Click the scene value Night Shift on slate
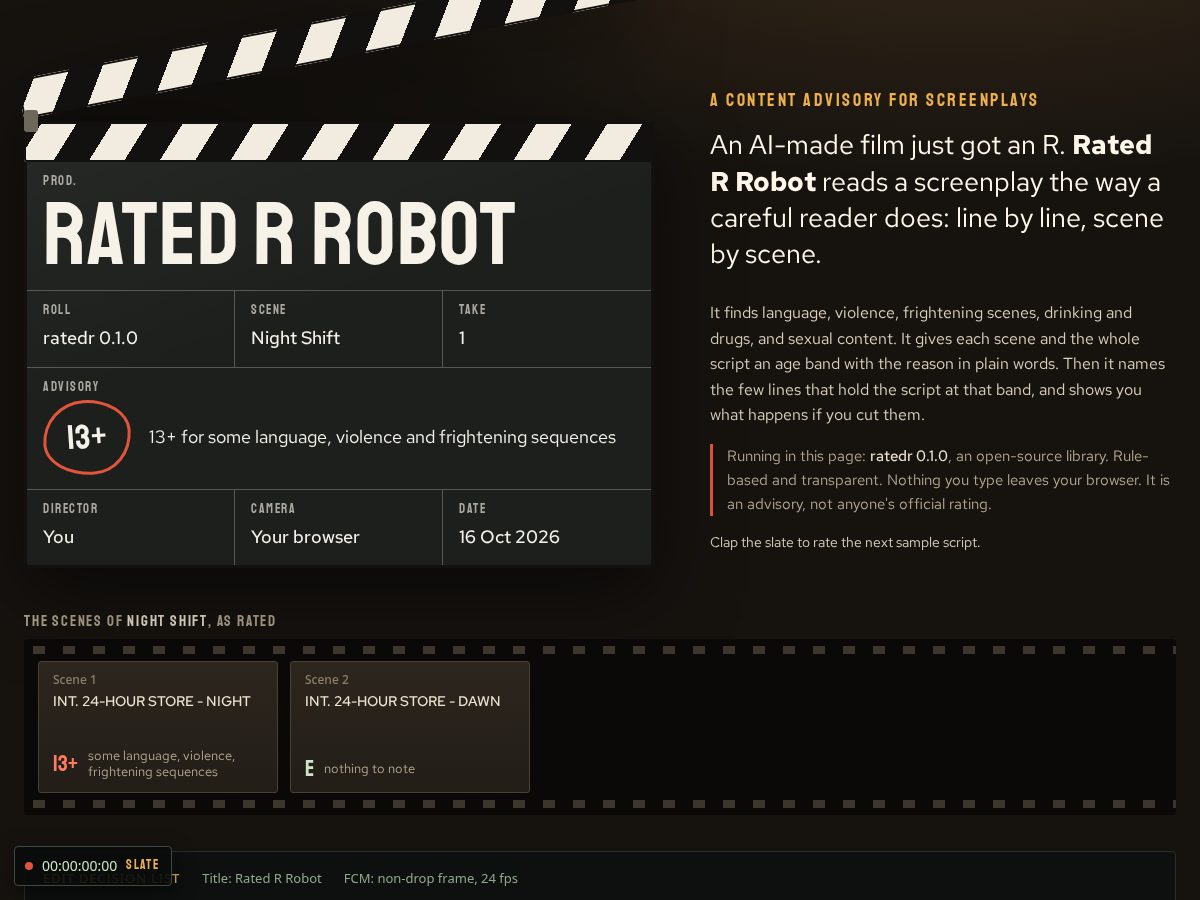This screenshot has height=900, width=1200. tap(295, 338)
